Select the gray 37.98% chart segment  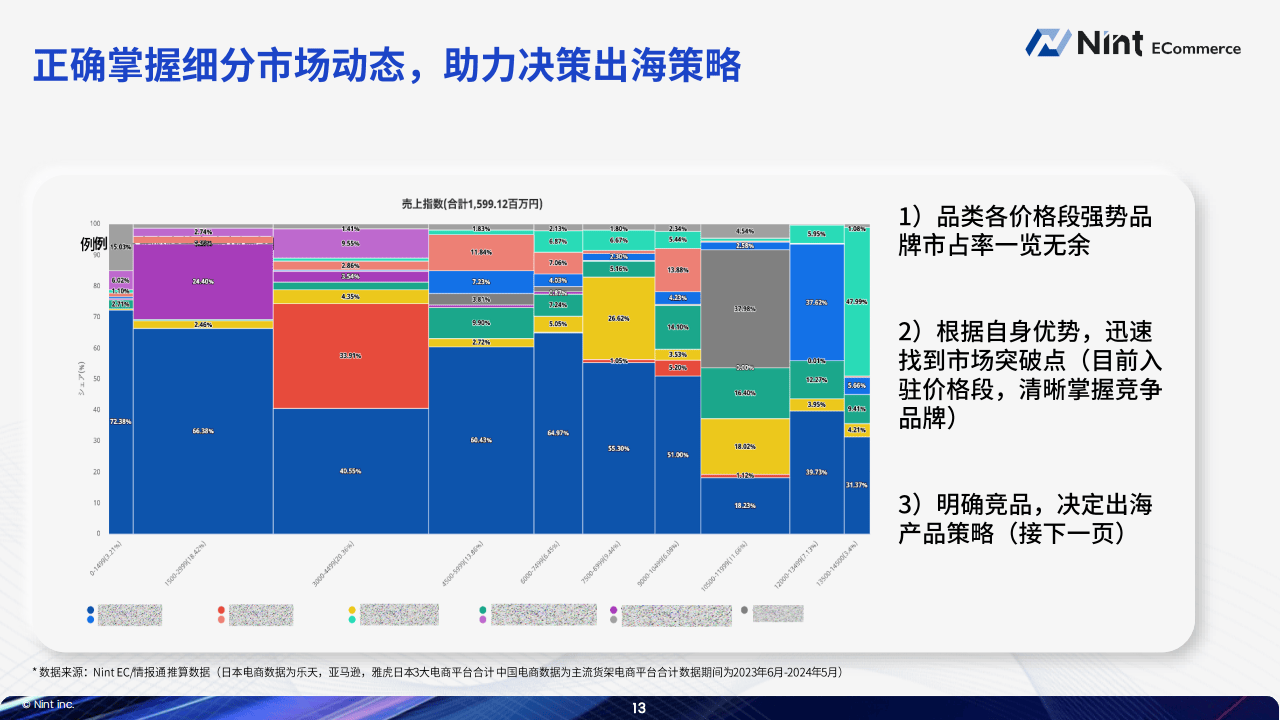745,309
